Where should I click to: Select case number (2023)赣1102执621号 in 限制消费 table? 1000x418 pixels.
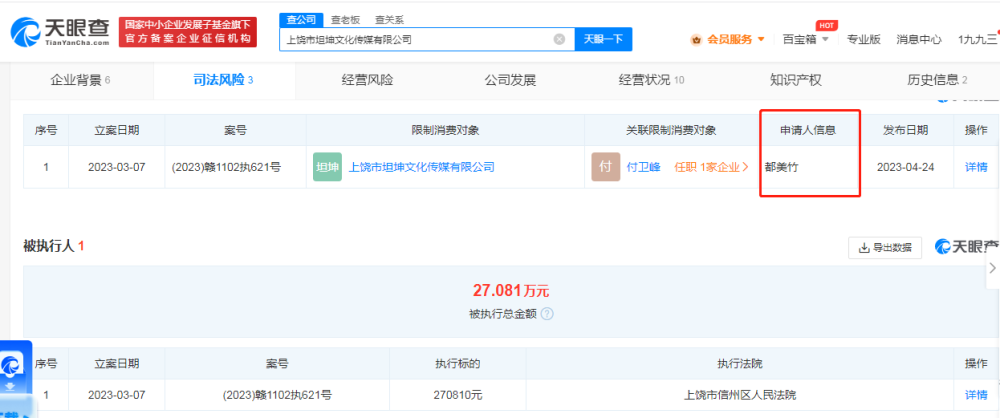coord(226,167)
